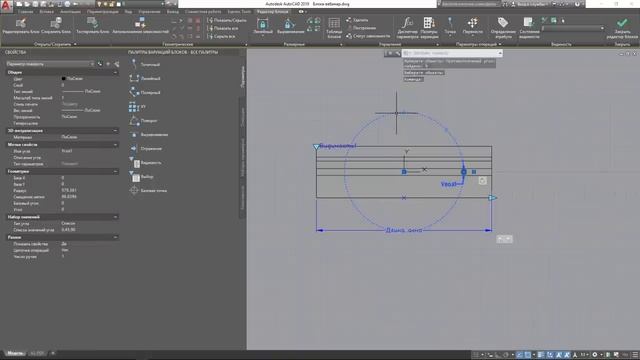This screenshot has width=640, height=360.
Task: Collapse the property labels (Метки свойств) section
Action: coord(115,144)
